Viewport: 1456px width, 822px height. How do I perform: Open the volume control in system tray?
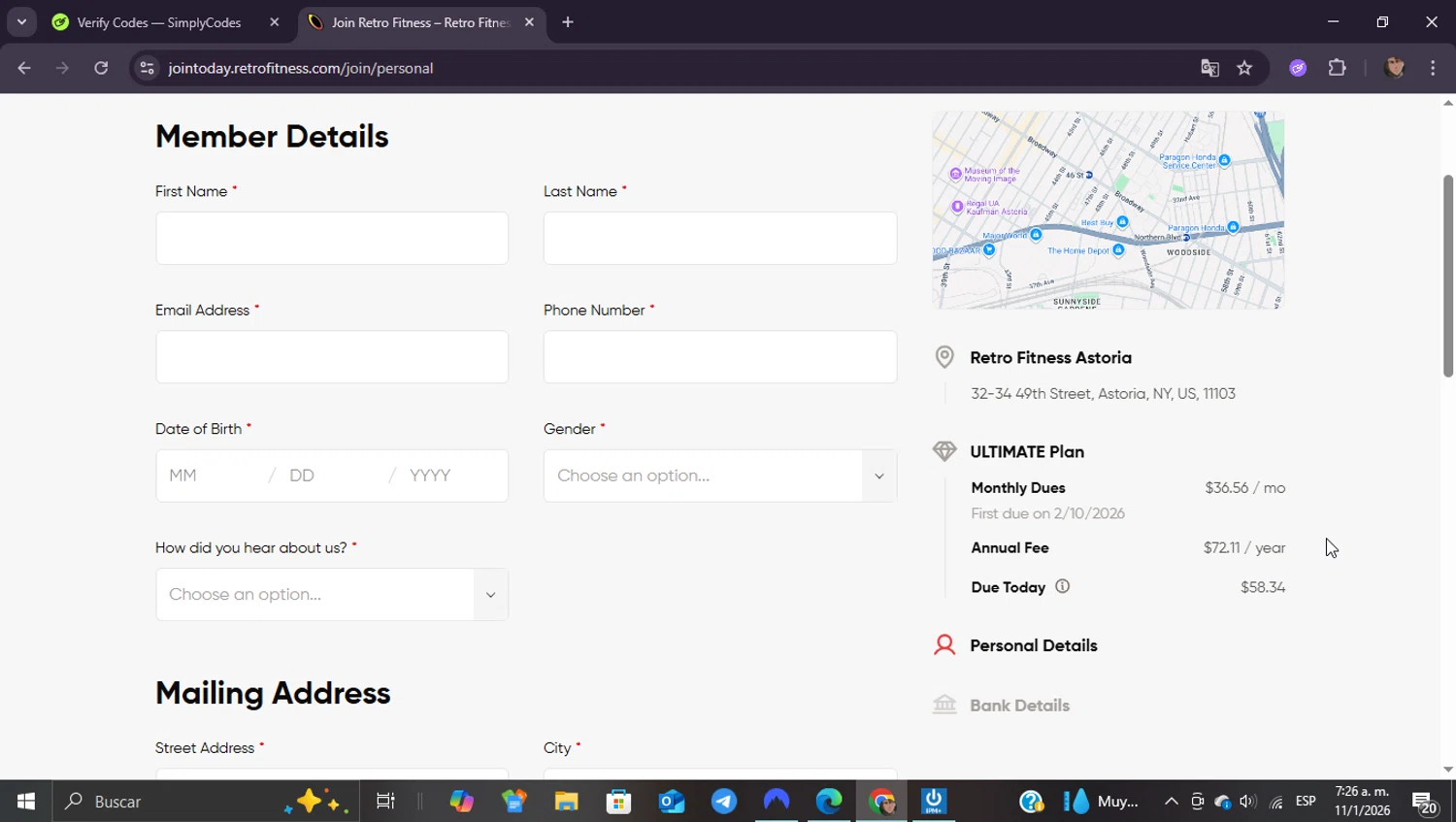click(1248, 802)
